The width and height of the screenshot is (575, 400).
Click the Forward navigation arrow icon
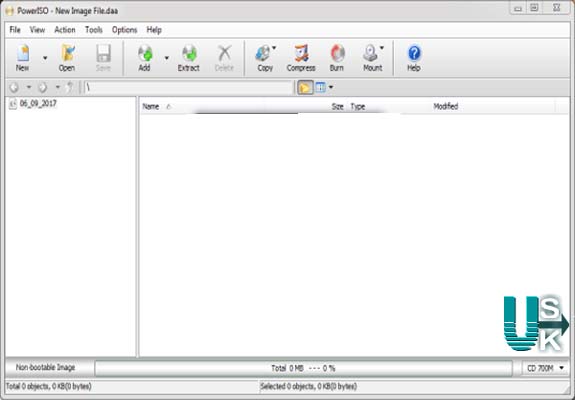(43, 87)
